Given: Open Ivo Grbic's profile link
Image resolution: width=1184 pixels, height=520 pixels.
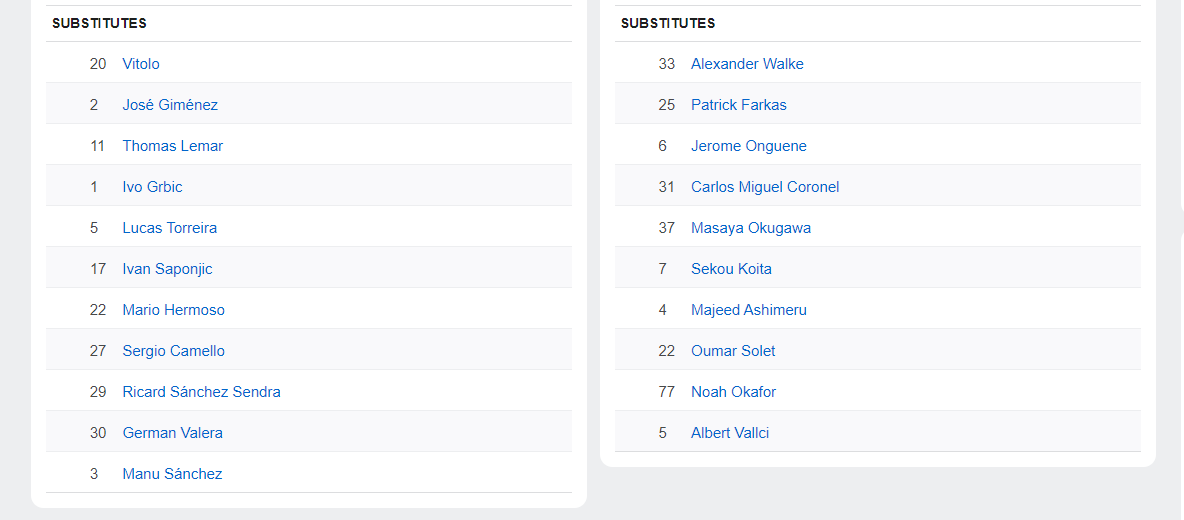Looking at the screenshot, I should [152, 187].
